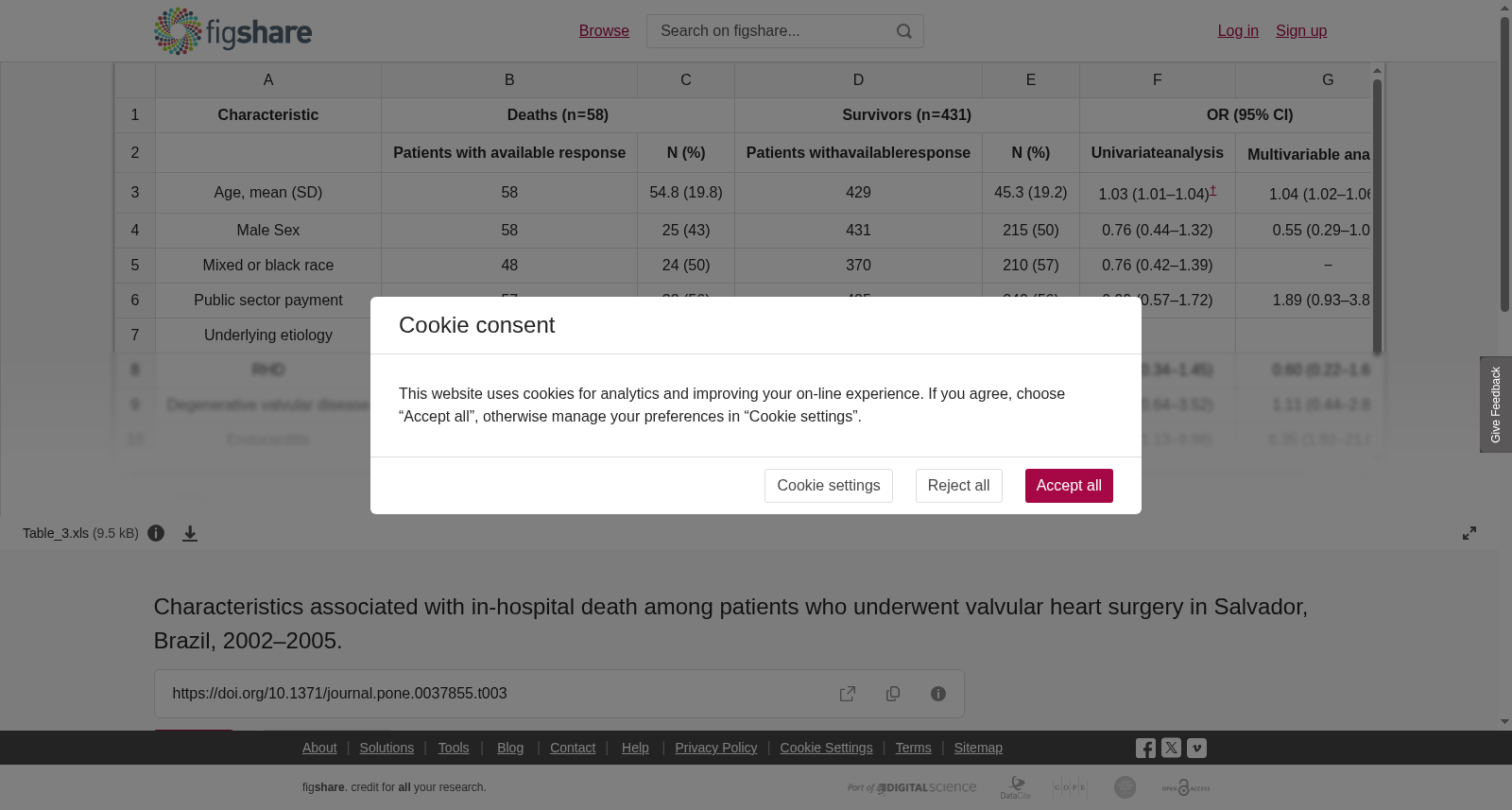
Task: Open the Tools footer link
Action: 454,748
